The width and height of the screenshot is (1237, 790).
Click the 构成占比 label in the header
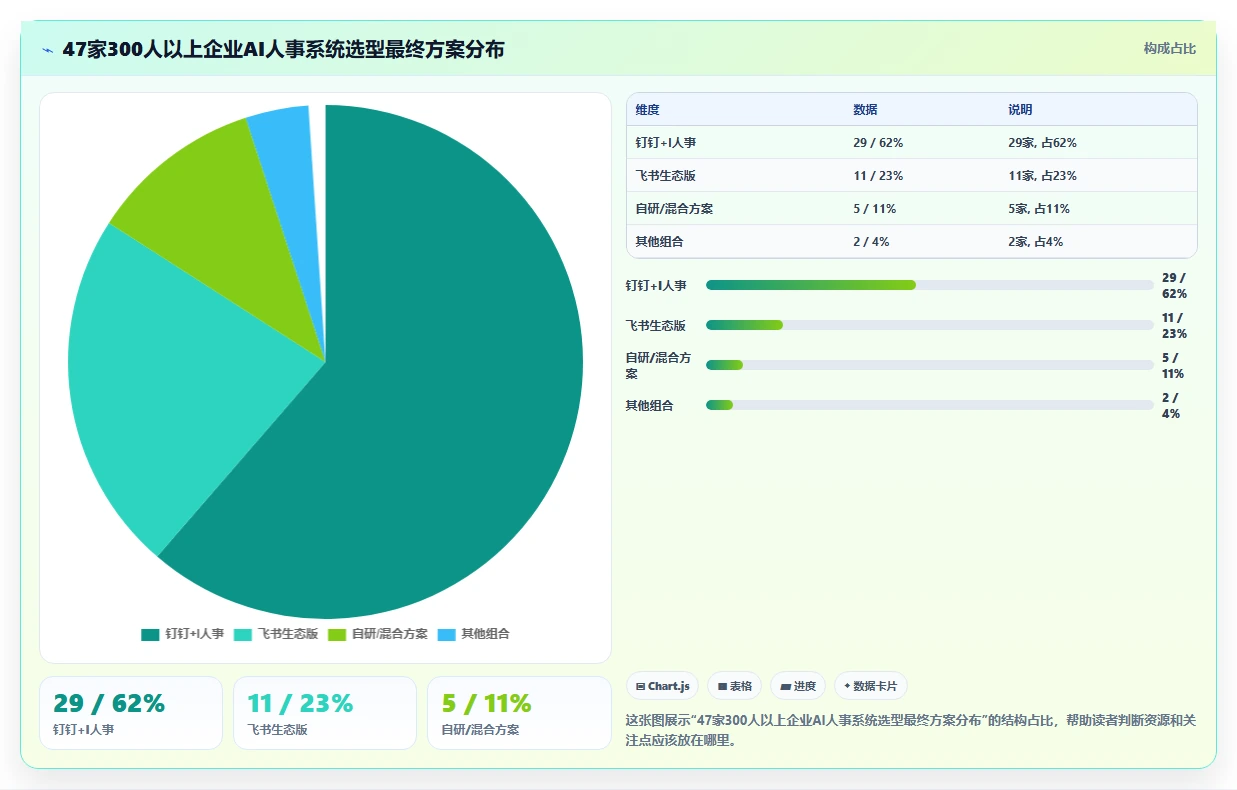point(1170,49)
